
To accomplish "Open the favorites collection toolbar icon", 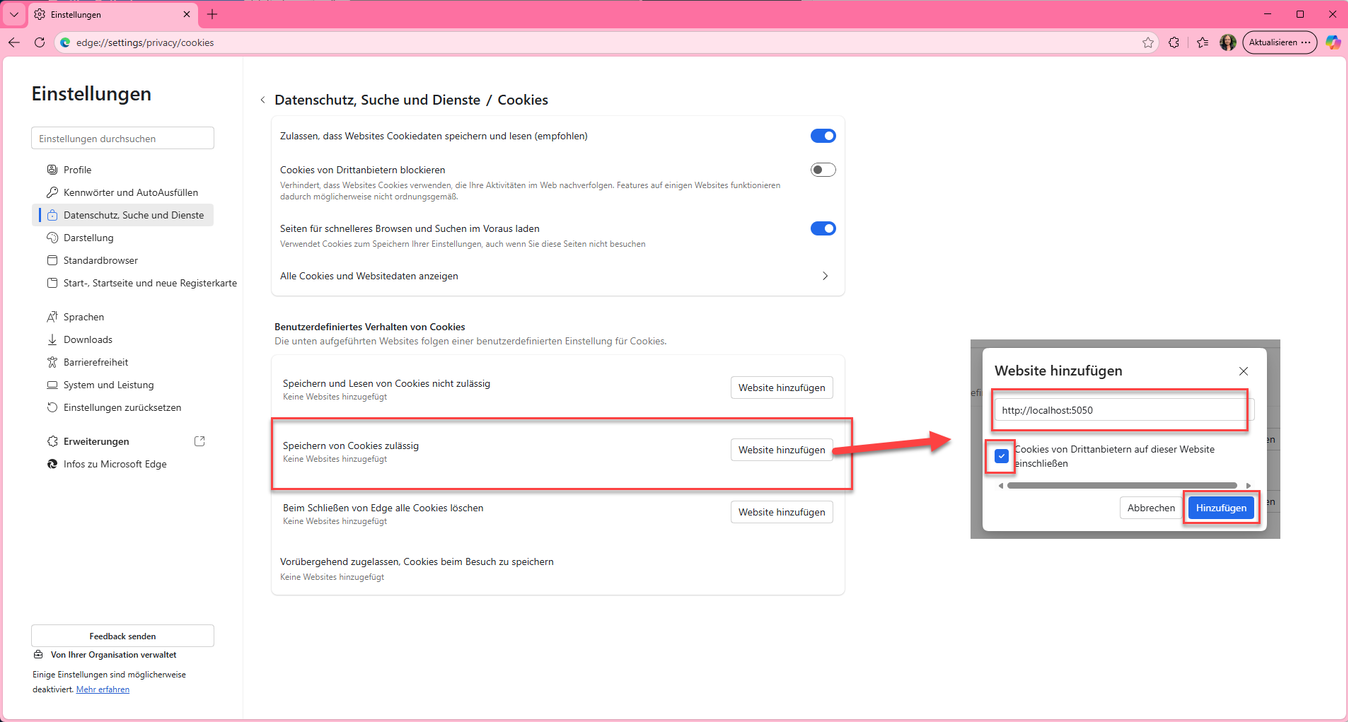I will [x=1201, y=43].
